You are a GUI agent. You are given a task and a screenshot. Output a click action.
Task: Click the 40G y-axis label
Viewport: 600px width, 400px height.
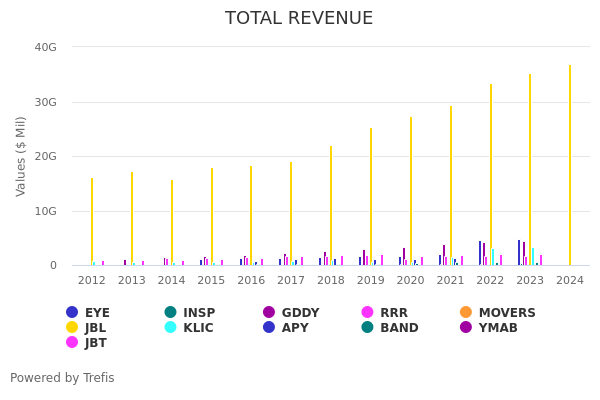tap(45, 47)
